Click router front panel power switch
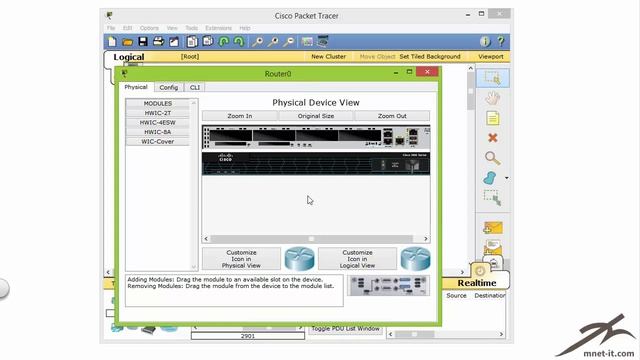640x360 pixels. click(x=413, y=166)
